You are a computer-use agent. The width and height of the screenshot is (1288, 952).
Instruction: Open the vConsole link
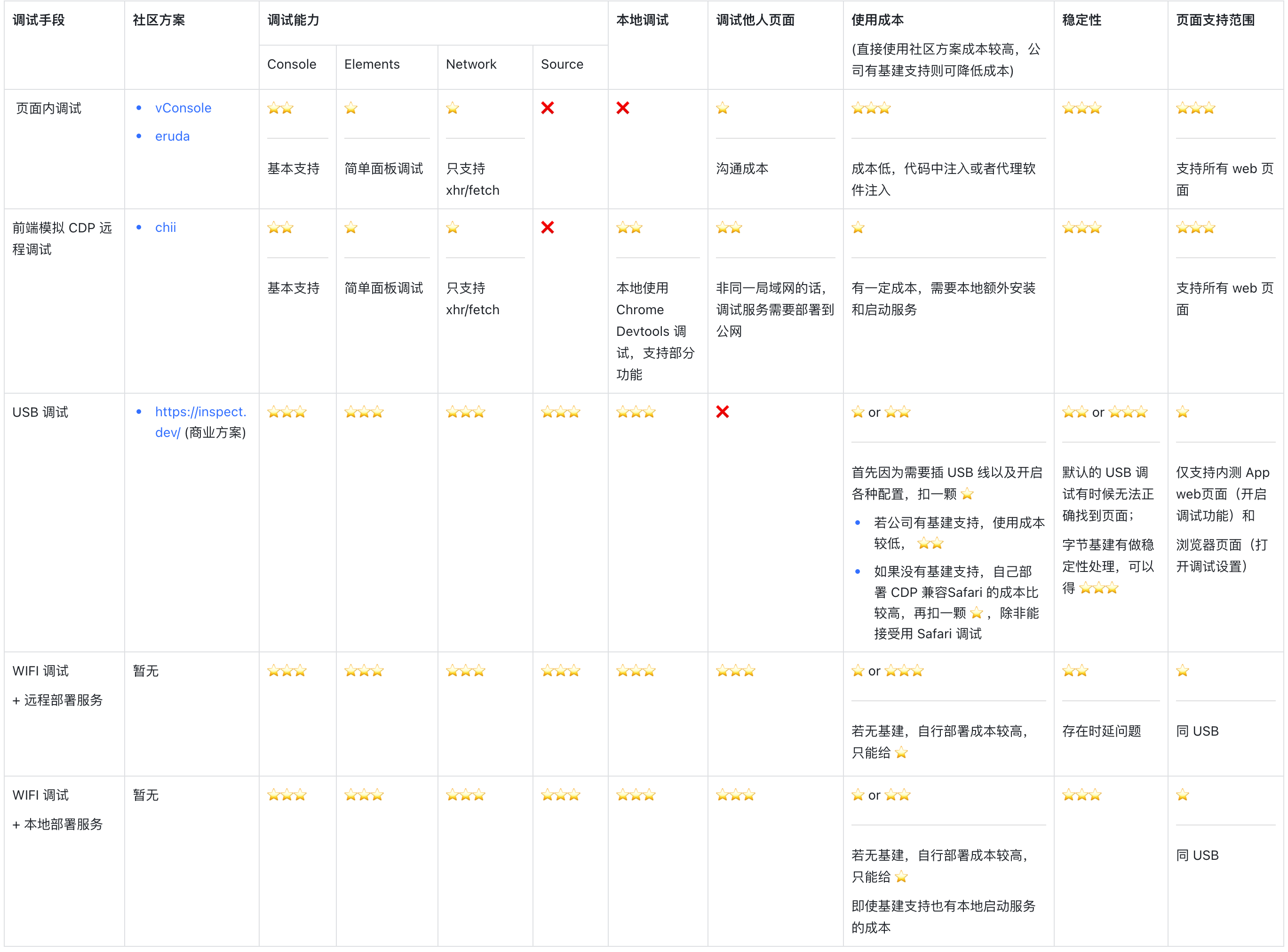tap(183, 108)
